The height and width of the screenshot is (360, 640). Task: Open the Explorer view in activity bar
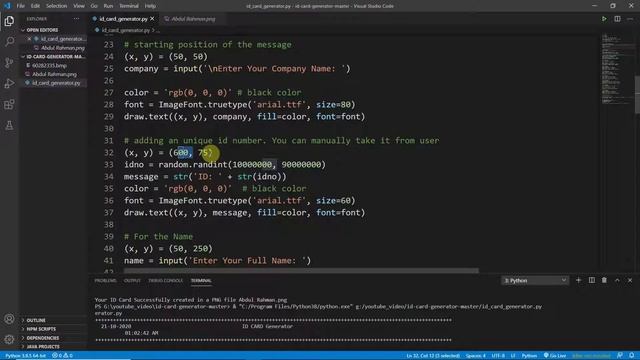[9, 20]
